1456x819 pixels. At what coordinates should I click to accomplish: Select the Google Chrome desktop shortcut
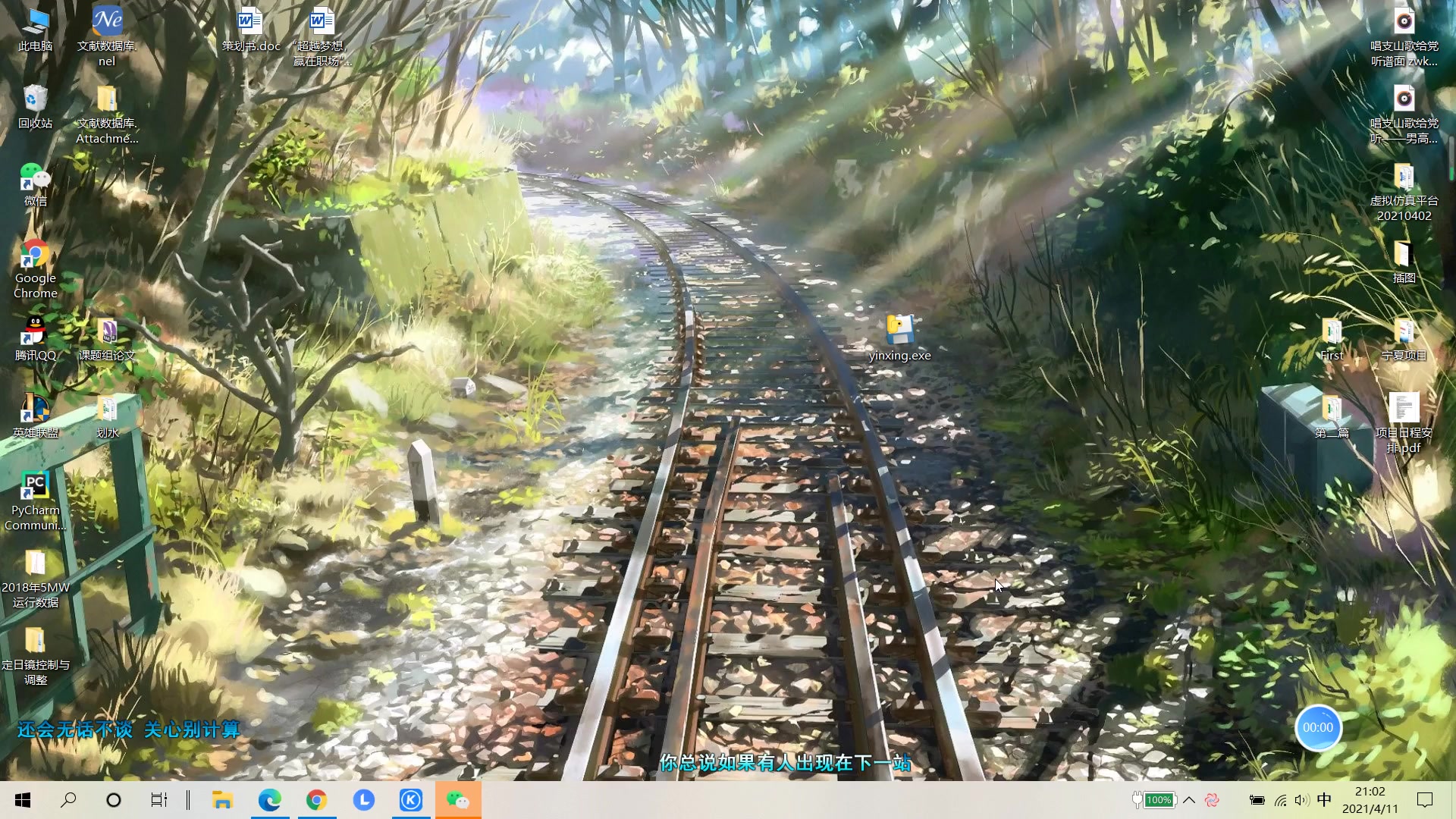point(35,269)
